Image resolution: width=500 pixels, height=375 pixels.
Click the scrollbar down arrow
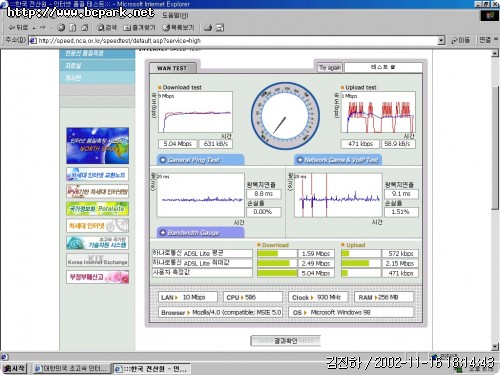(x=495, y=347)
